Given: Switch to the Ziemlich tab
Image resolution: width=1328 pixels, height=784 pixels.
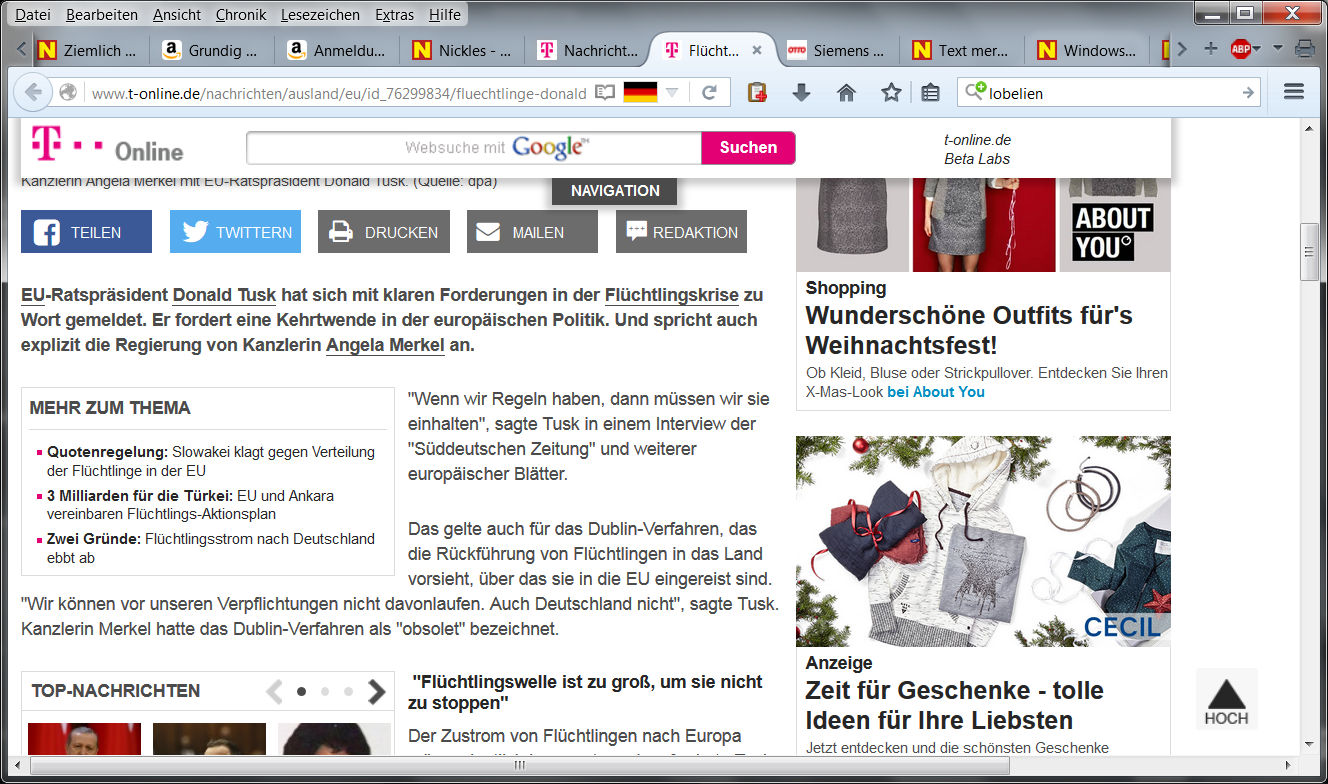Looking at the screenshot, I should (x=85, y=50).
